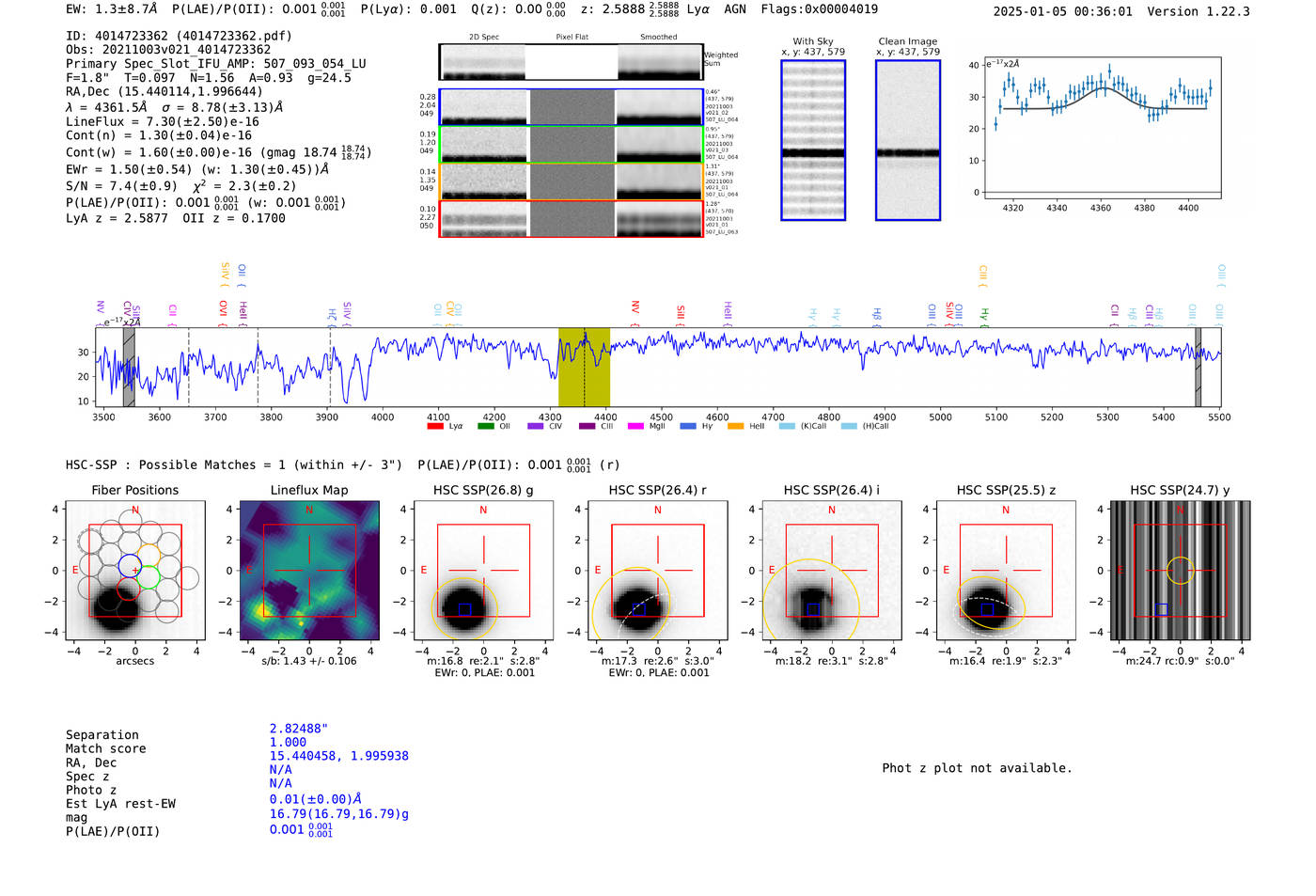Click the blue RA, Dec value 15.440458, 1.995938
This screenshot has width=1316, height=896.
[339, 756]
